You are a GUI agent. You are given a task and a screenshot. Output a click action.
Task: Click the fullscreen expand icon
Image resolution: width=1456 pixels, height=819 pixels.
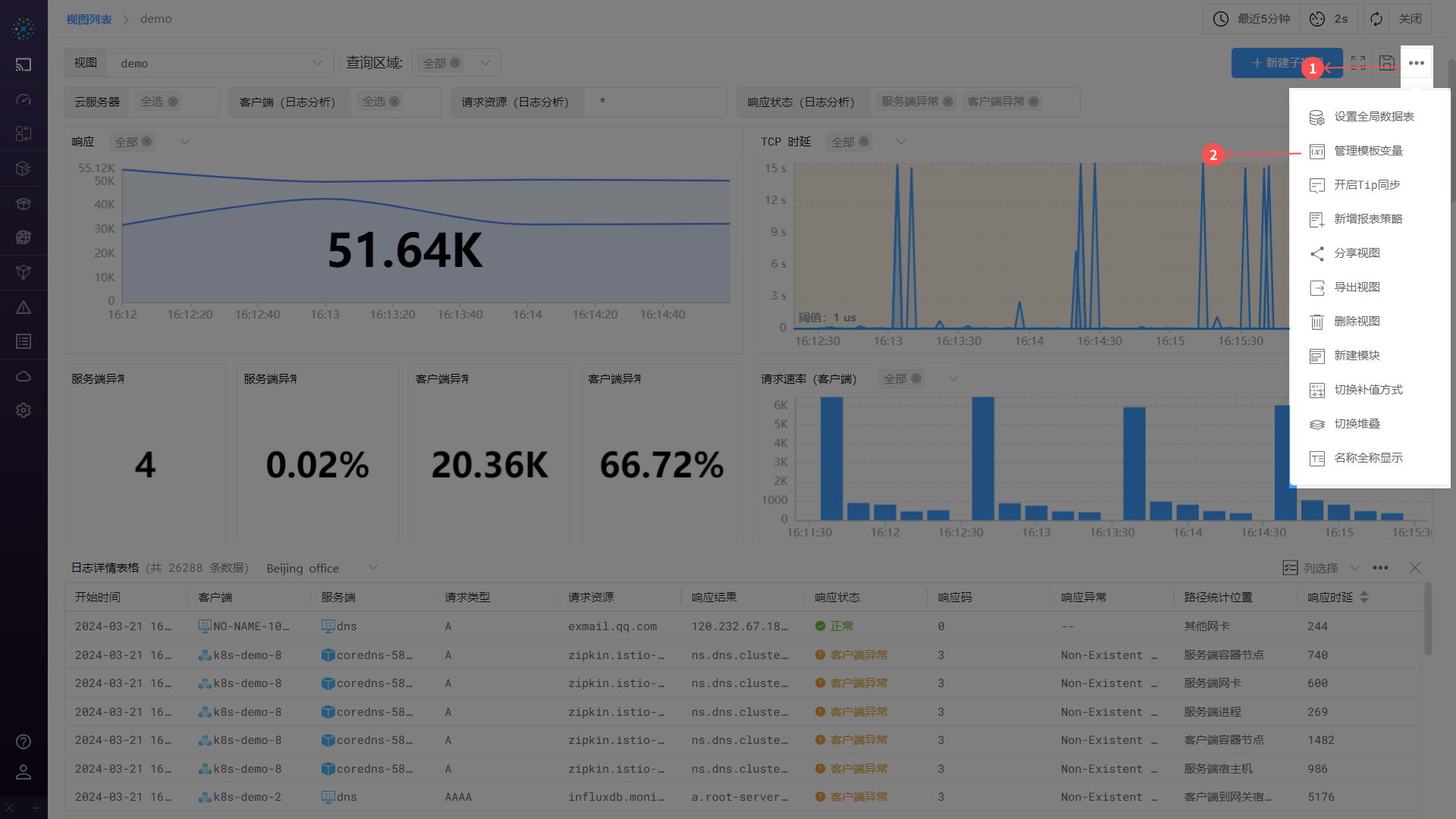pos(1358,63)
